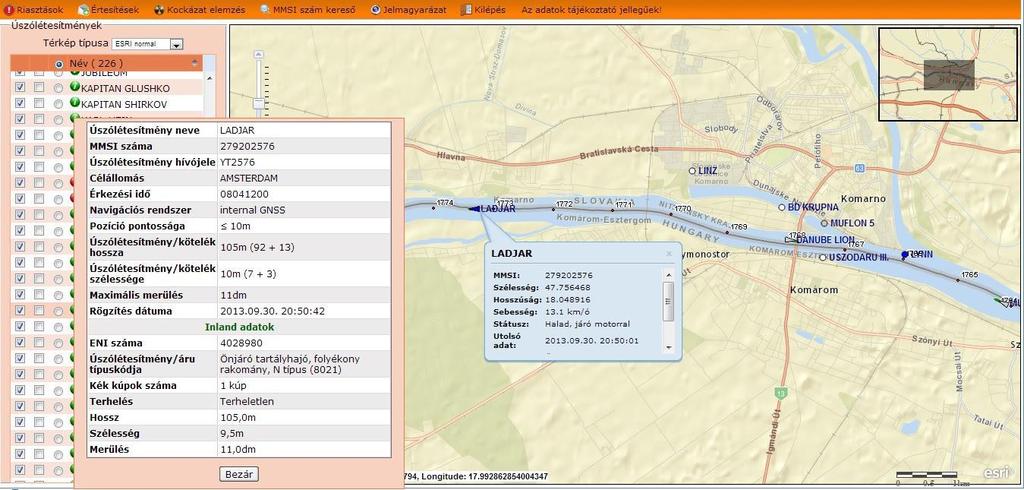Image resolution: width=1024 pixels, height=490 pixels.
Task: Click river kilometer marker 1771
Action: [x=613, y=210]
